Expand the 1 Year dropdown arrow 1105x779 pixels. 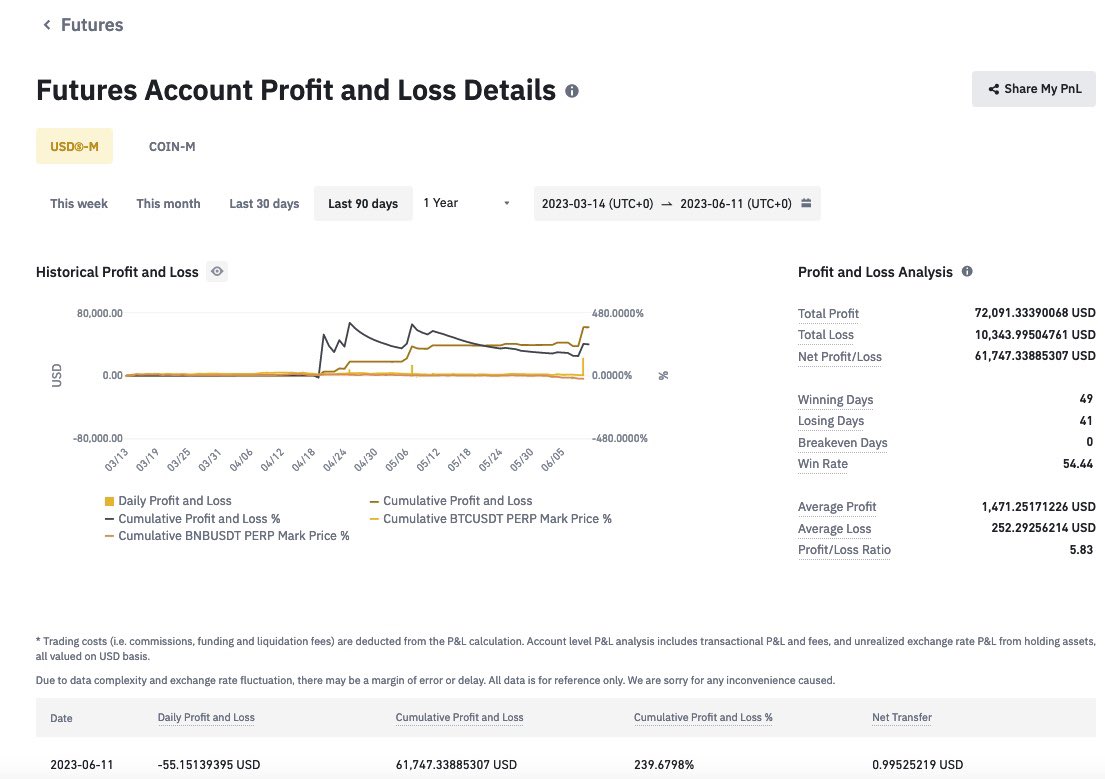tap(507, 203)
